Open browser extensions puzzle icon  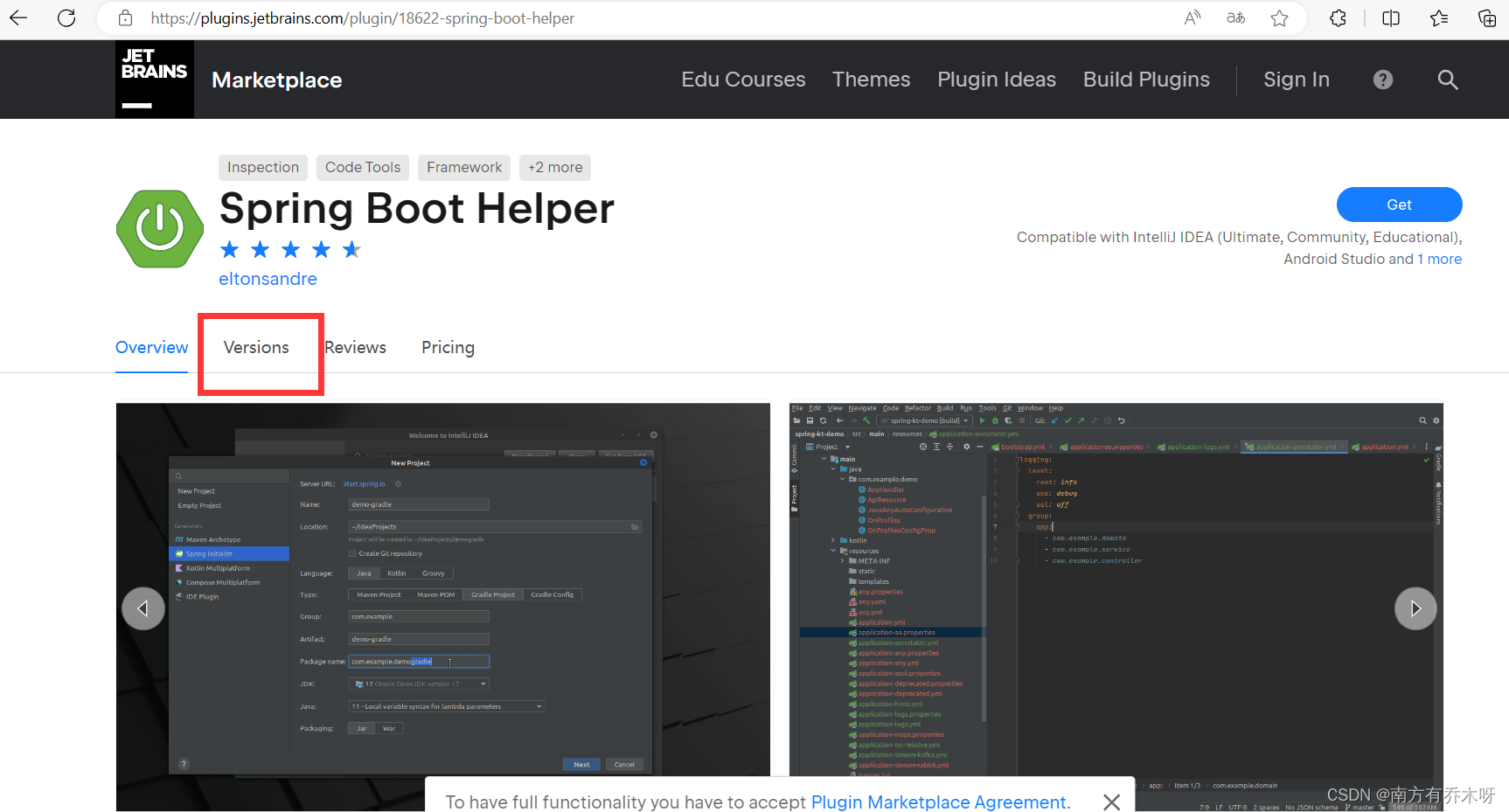(1338, 17)
